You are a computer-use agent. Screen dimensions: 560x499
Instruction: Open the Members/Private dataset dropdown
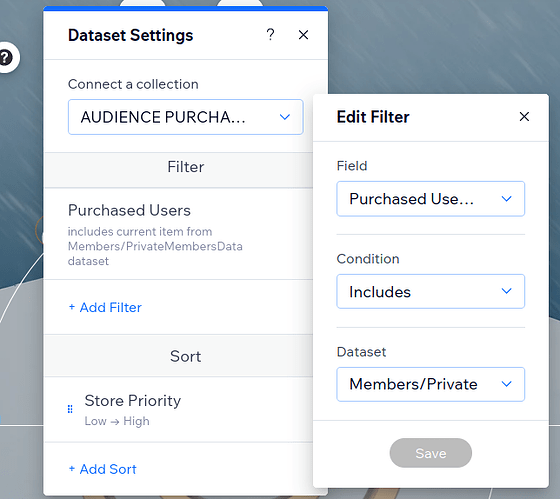tap(430, 384)
